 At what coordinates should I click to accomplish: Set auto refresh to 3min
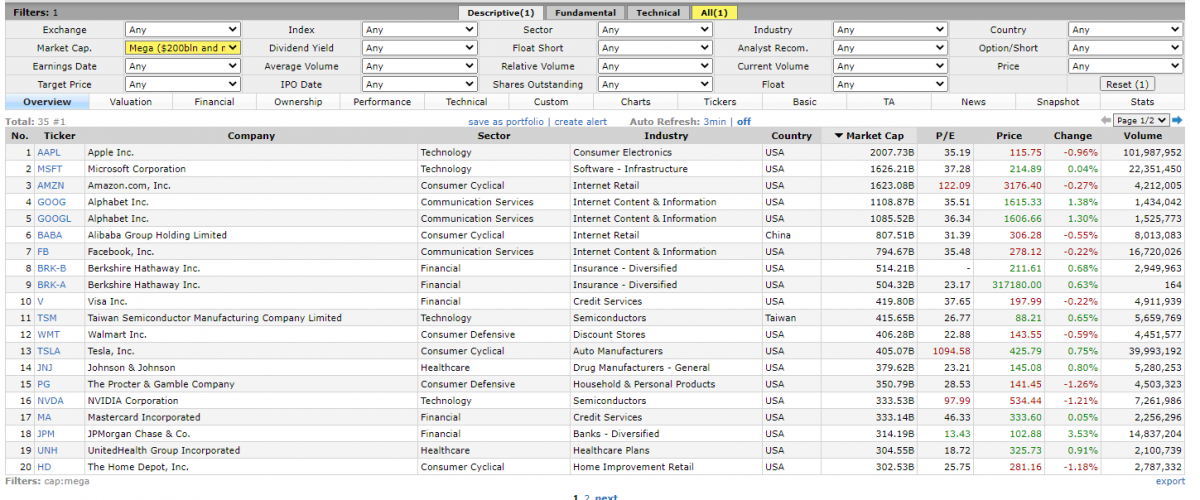(715, 121)
